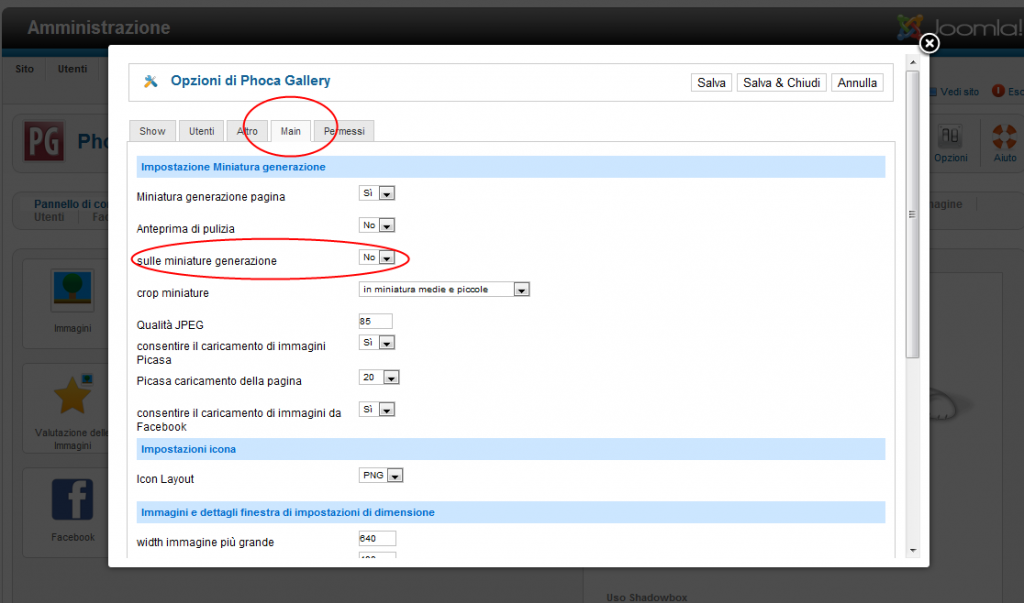Click the Opzioni toolbar icon in the background

950,143
